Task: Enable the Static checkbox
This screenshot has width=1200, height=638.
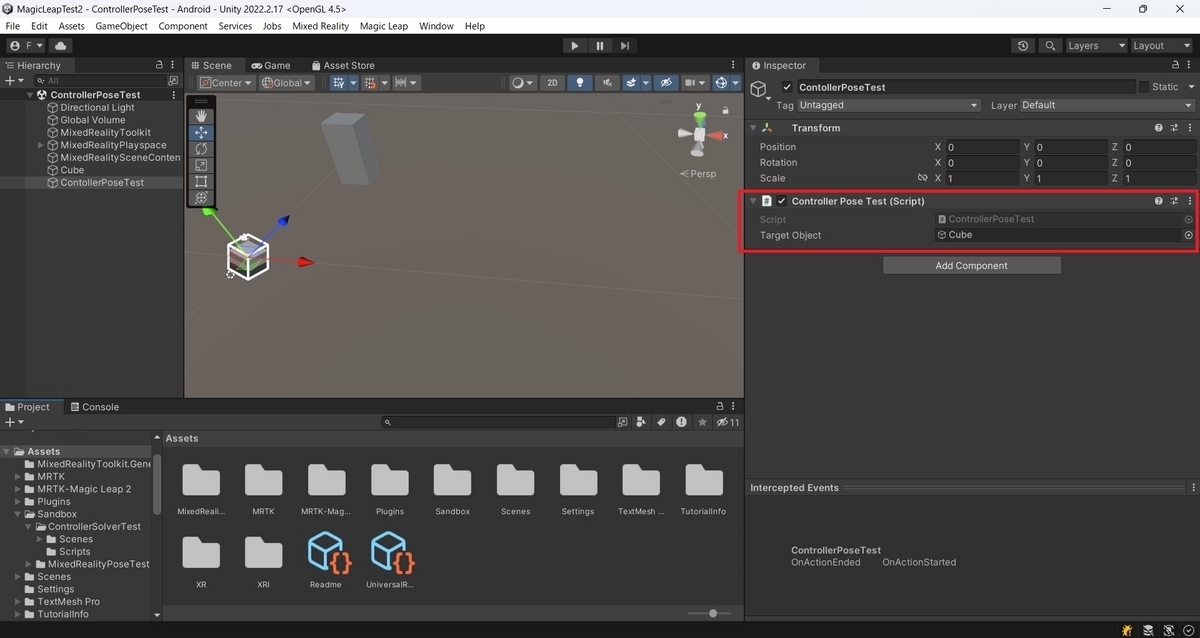Action: pyautogui.click(x=1144, y=87)
